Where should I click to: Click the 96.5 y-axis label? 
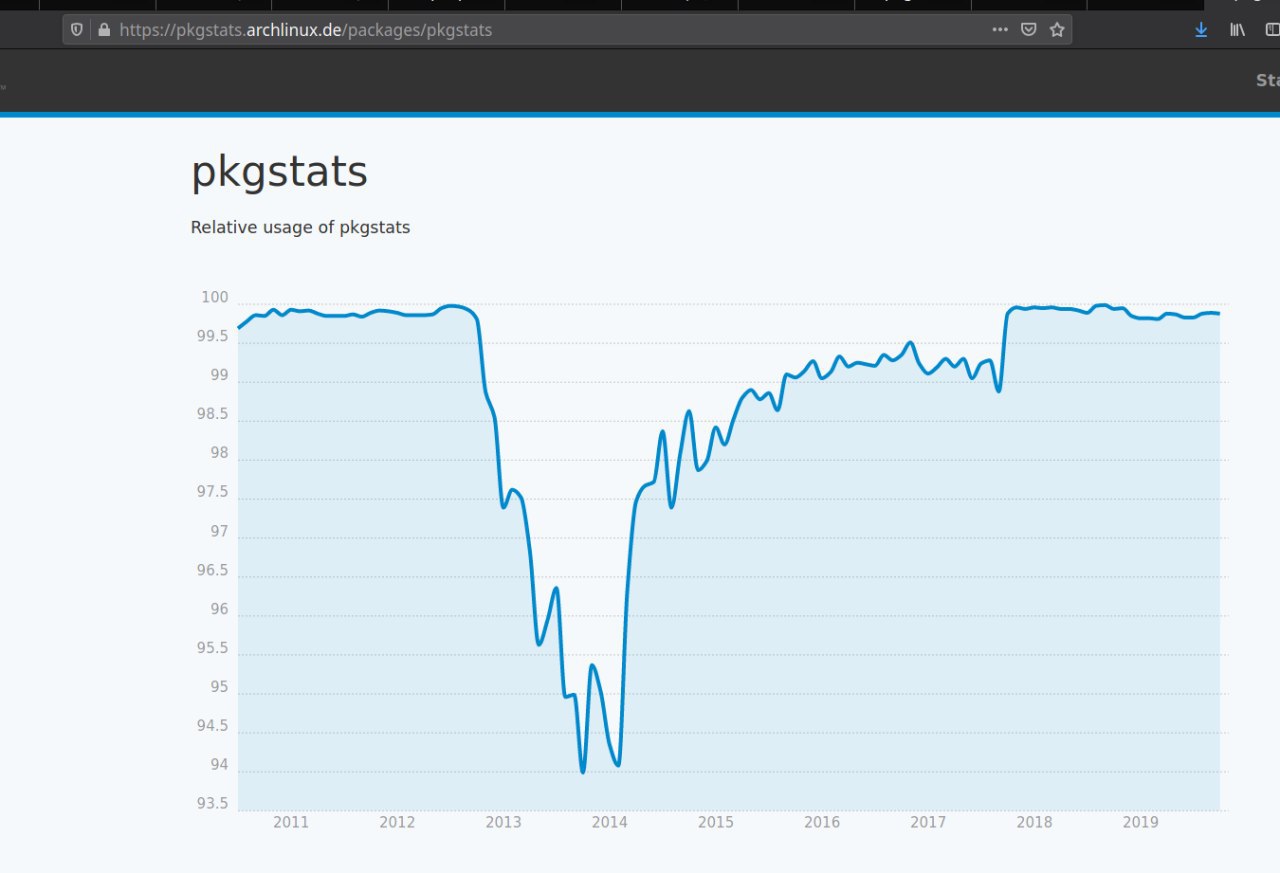(x=212, y=570)
